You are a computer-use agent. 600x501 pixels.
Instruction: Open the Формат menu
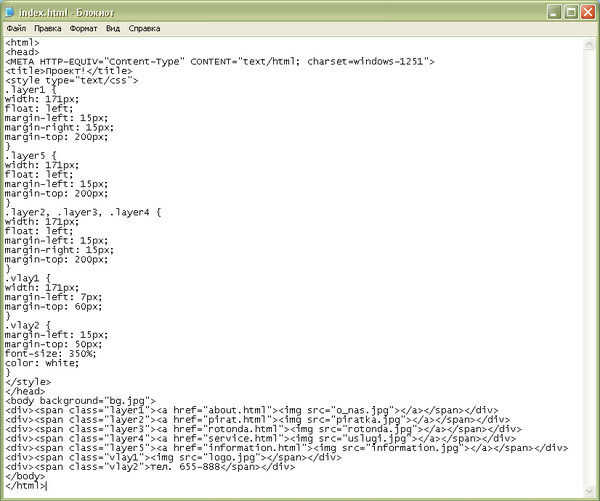point(84,29)
